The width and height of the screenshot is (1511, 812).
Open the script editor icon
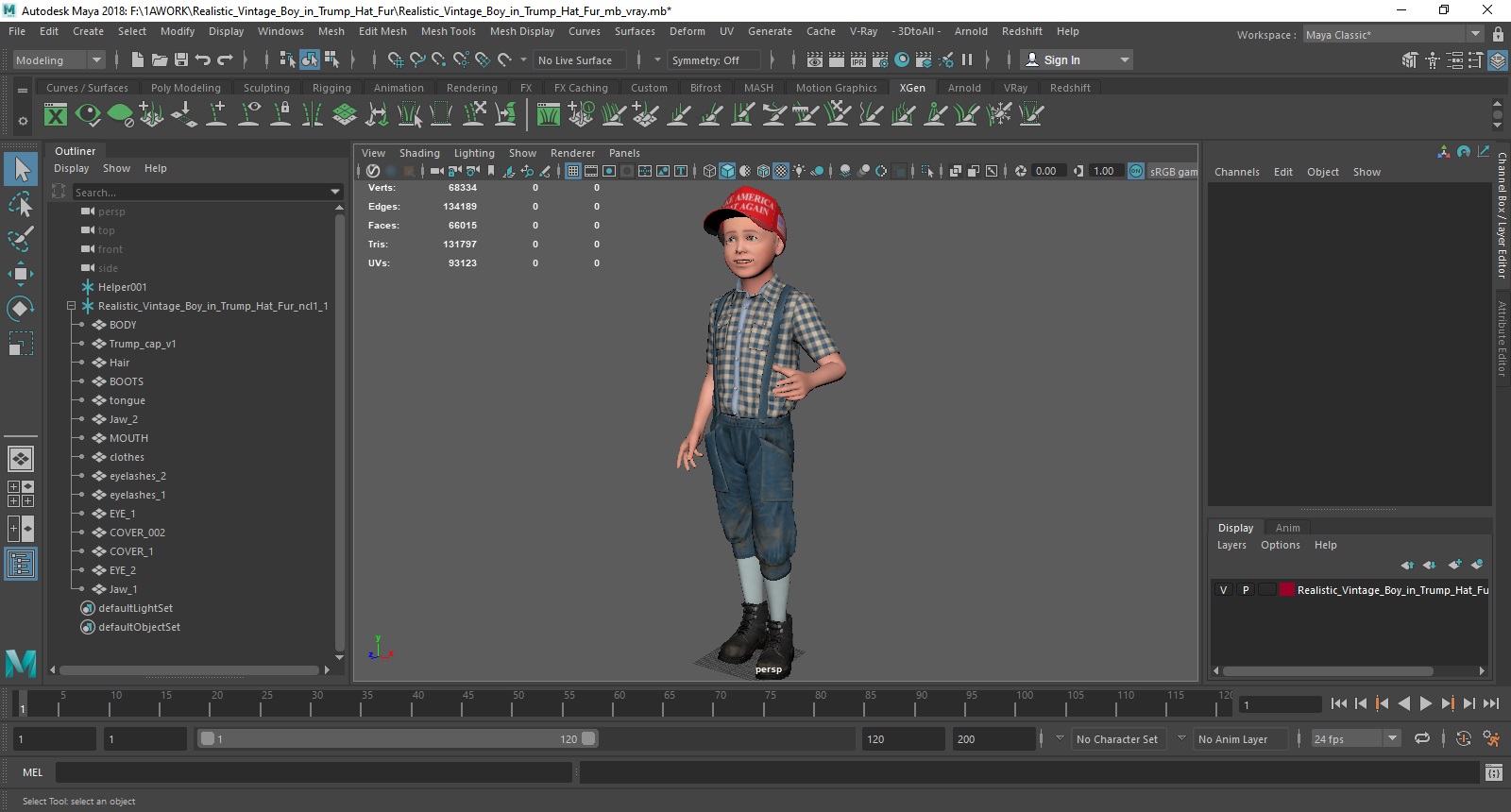pyautogui.click(x=1493, y=772)
